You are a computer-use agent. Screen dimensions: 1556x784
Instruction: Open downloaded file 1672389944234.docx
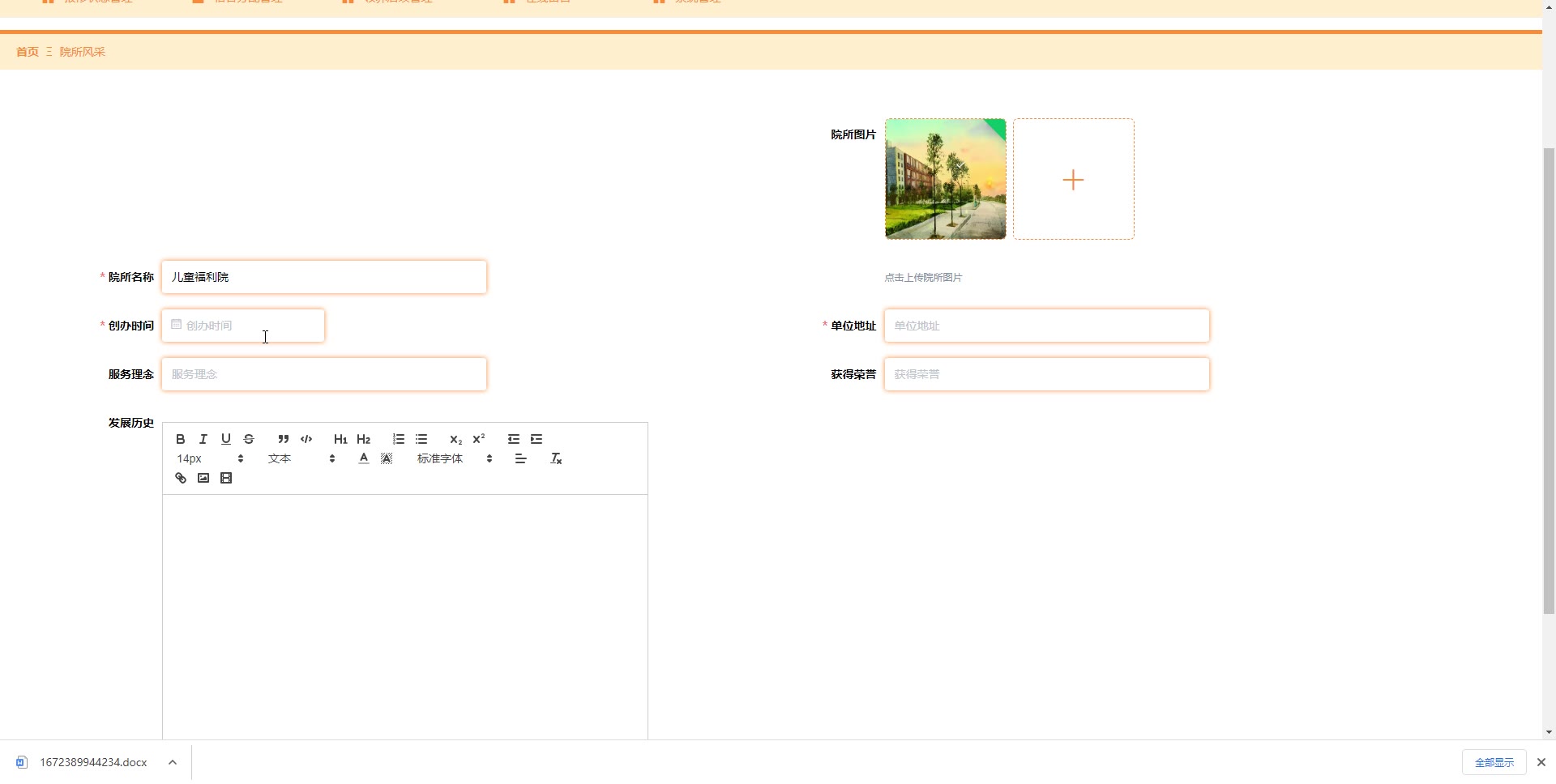pyautogui.click(x=93, y=762)
